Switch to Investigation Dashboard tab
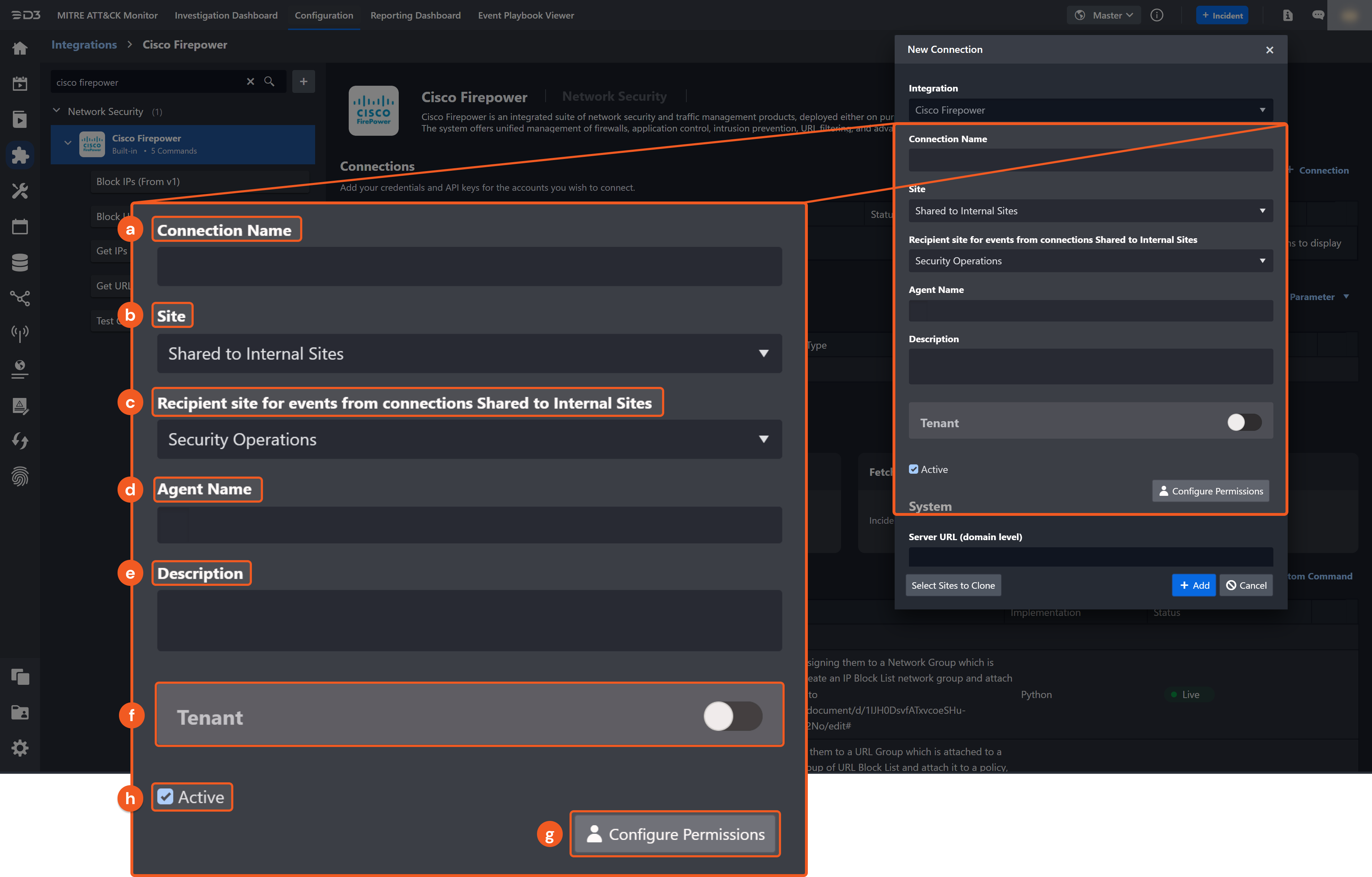This screenshot has width=1372, height=877. coord(225,15)
